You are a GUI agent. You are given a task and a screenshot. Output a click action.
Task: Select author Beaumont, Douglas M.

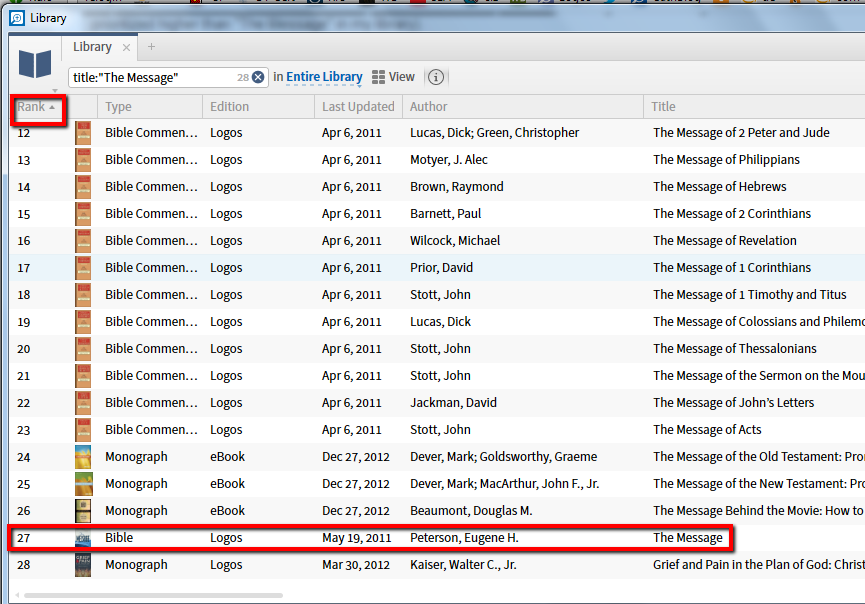[x=471, y=511]
